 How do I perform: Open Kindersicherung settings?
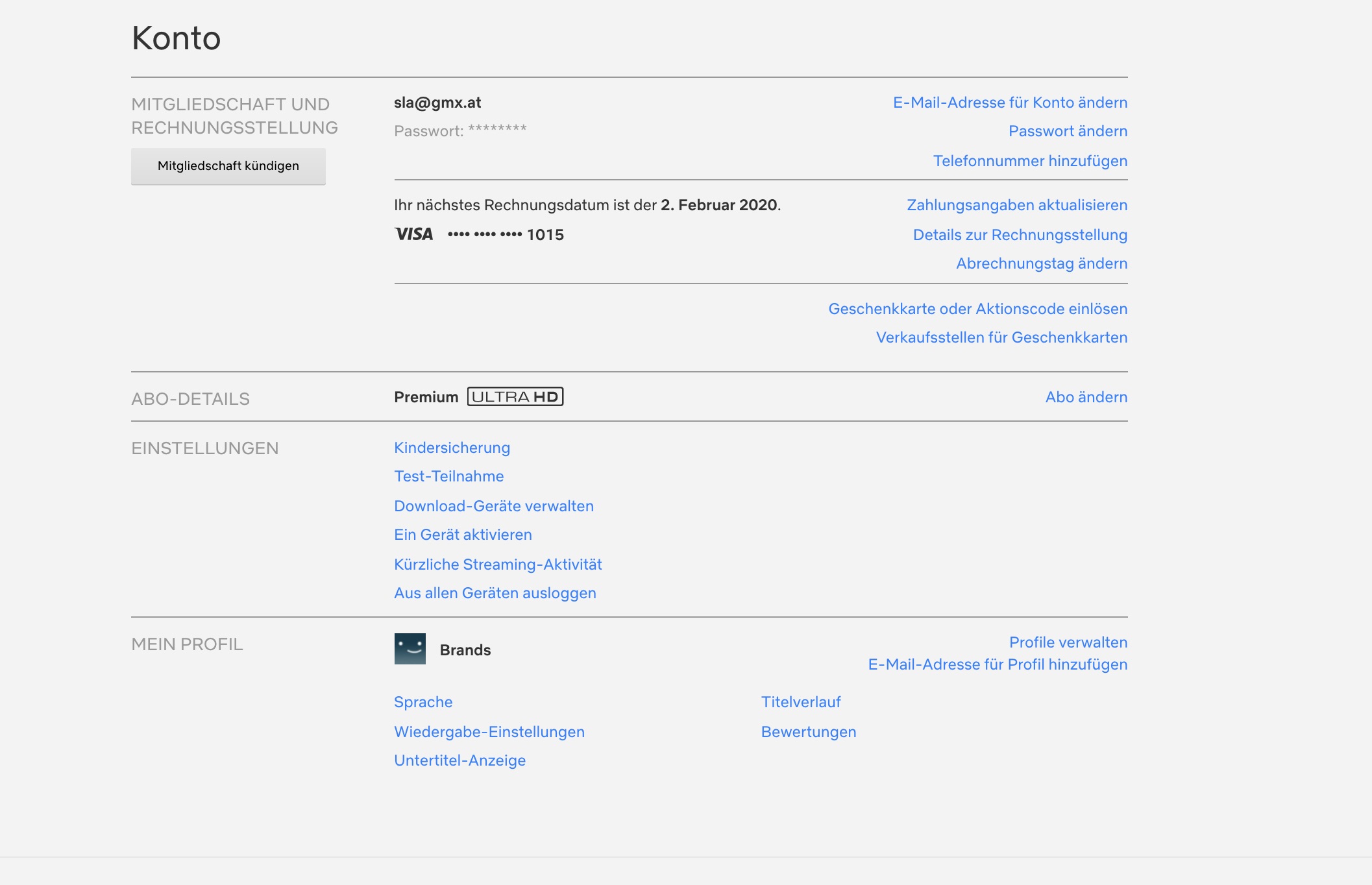click(x=452, y=448)
